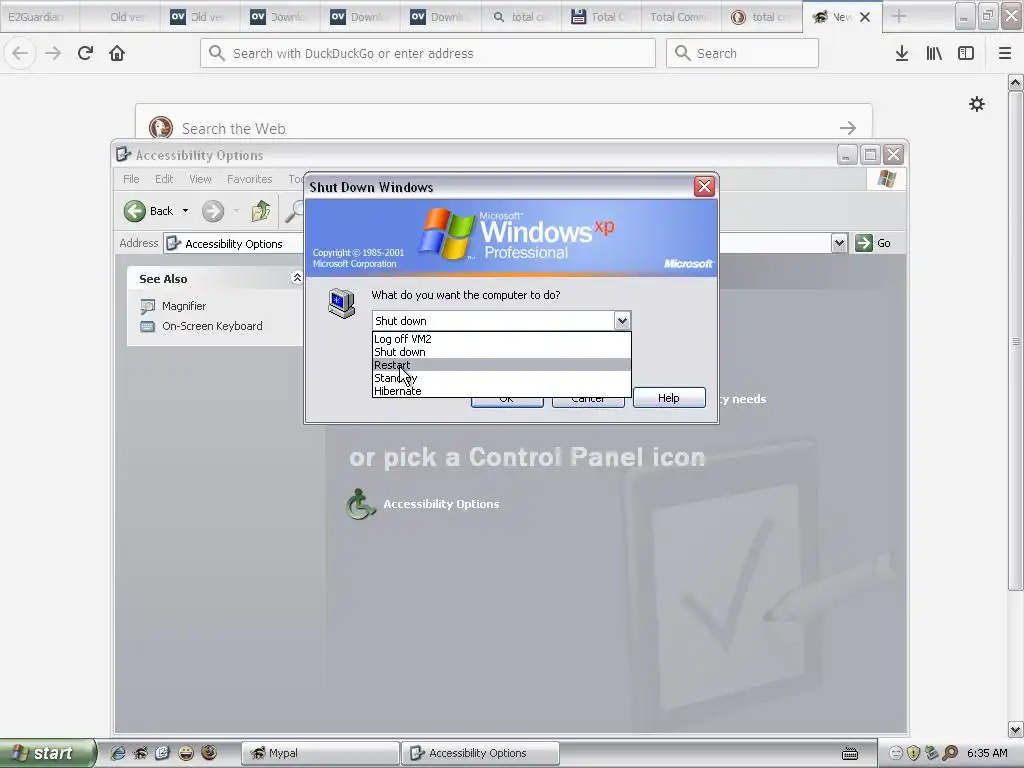Open the File menu in Accessibility Options
1024x768 pixels.
tap(131, 179)
